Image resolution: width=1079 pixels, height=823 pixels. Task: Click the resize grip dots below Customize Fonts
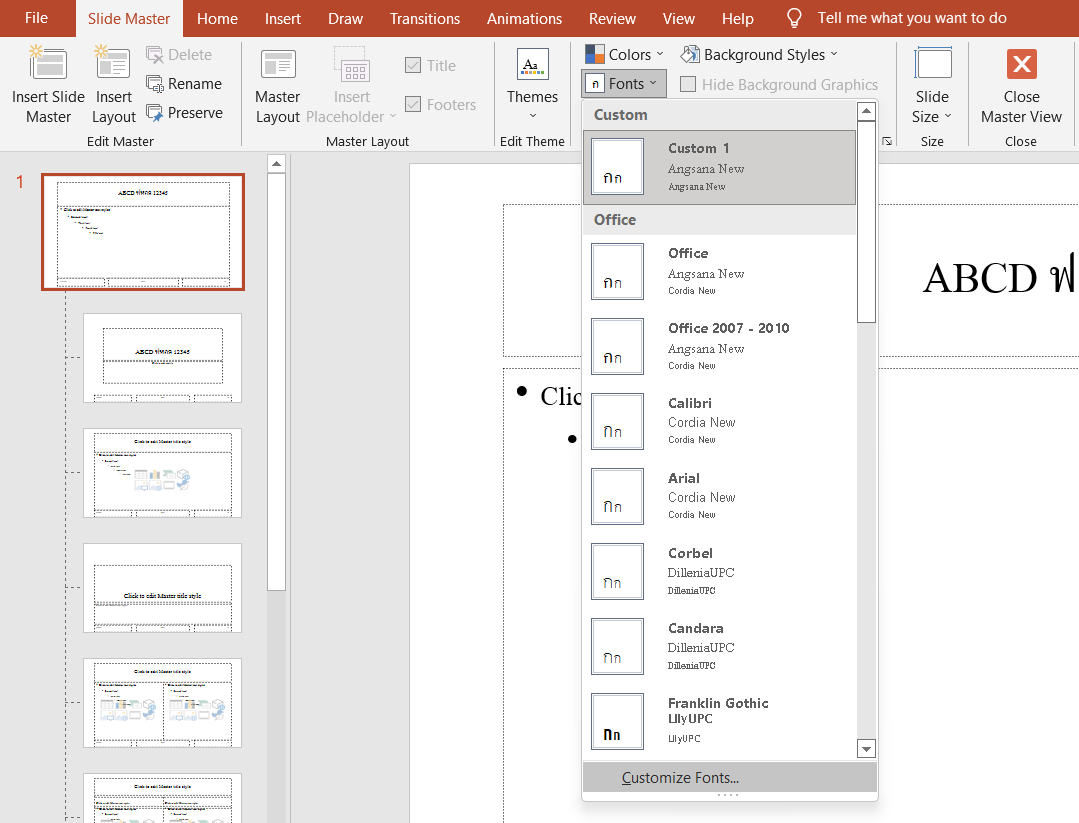click(728, 795)
